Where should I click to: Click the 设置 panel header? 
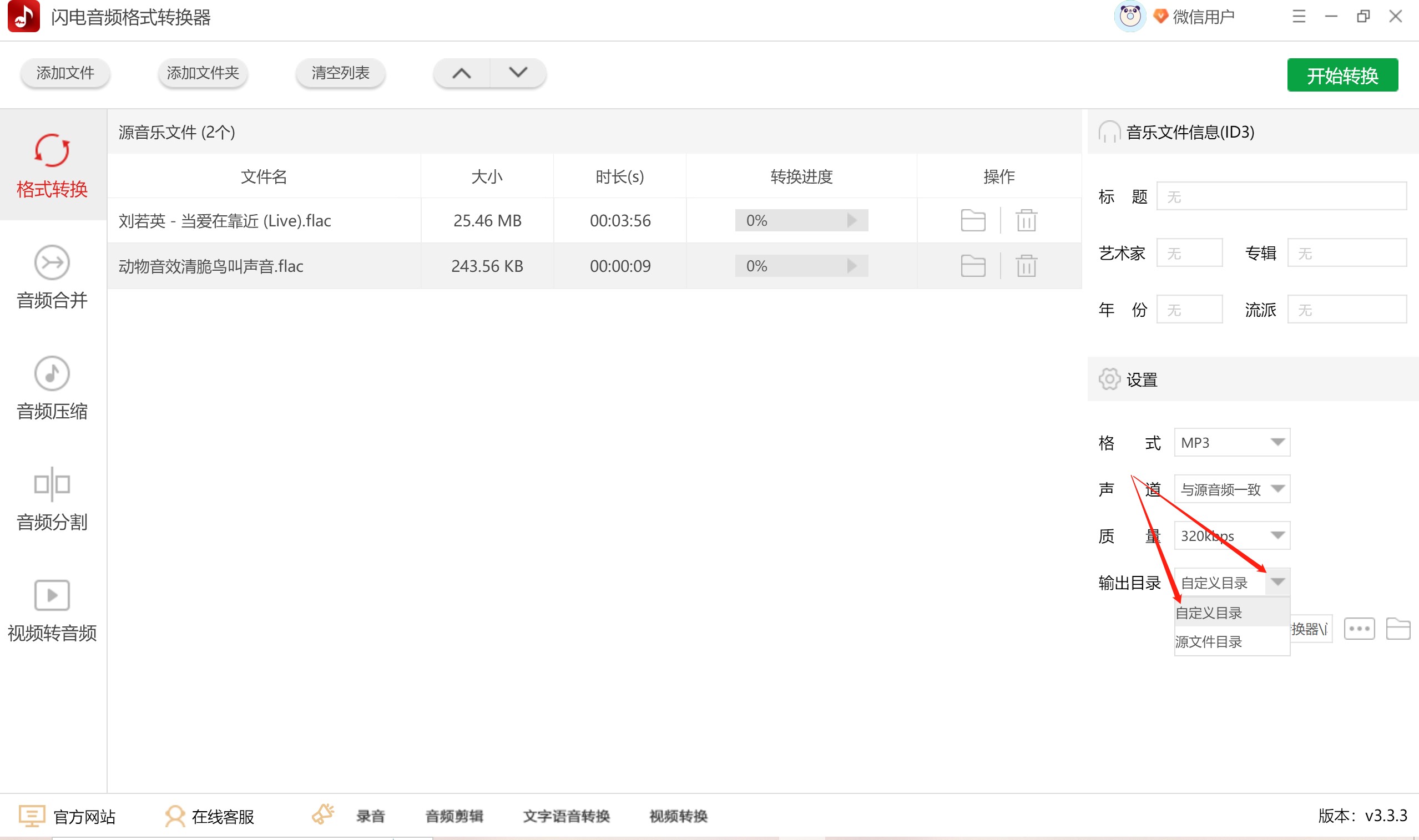[x=1253, y=379]
